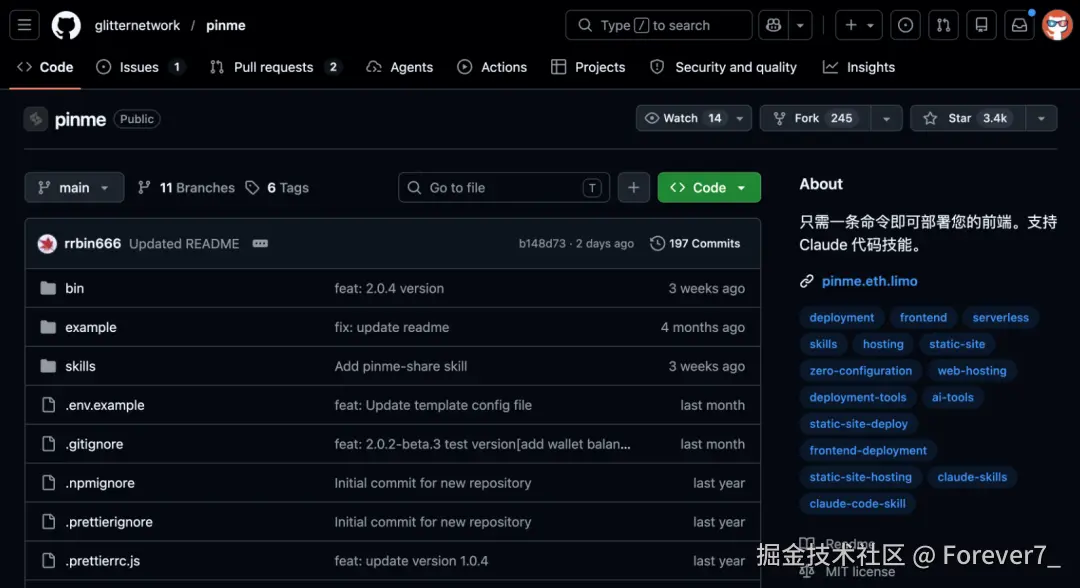Open the feat: 2.0.4 version commit
This screenshot has width=1080, height=588.
pyautogui.click(x=389, y=288)
